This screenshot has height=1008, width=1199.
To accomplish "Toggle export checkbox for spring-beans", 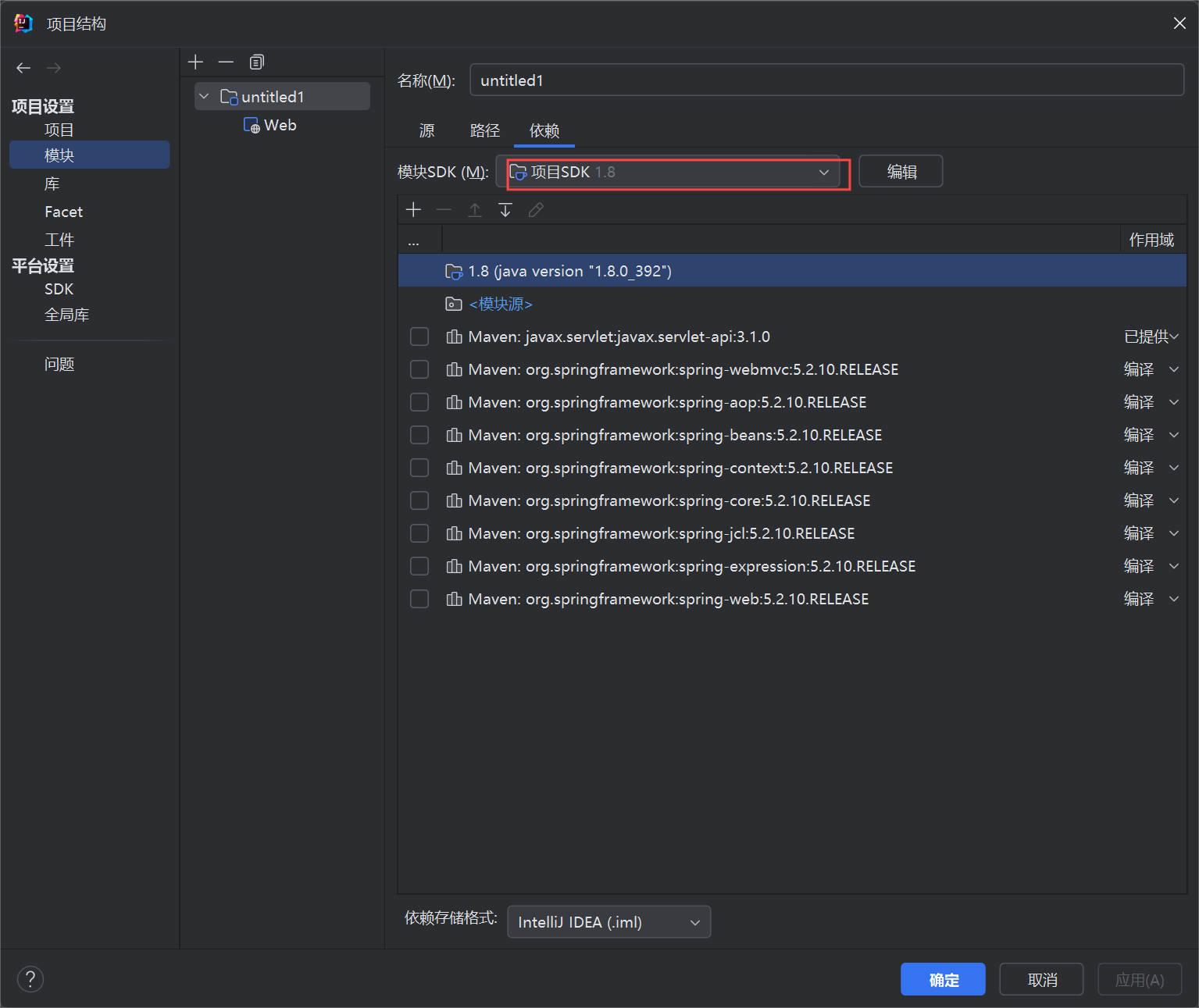I will coord(419,435).
